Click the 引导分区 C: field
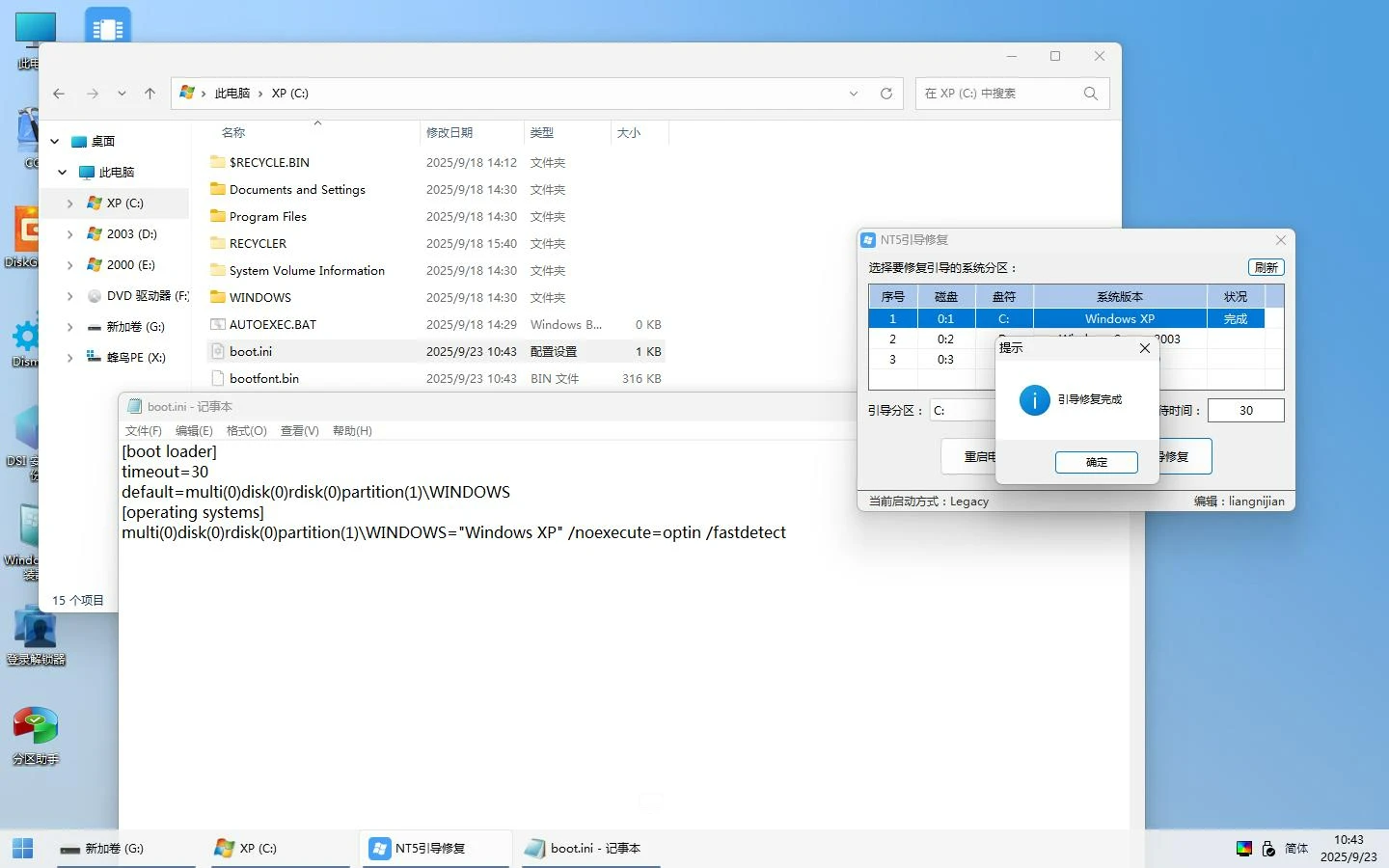1389x868 pixels. (963, 411)
